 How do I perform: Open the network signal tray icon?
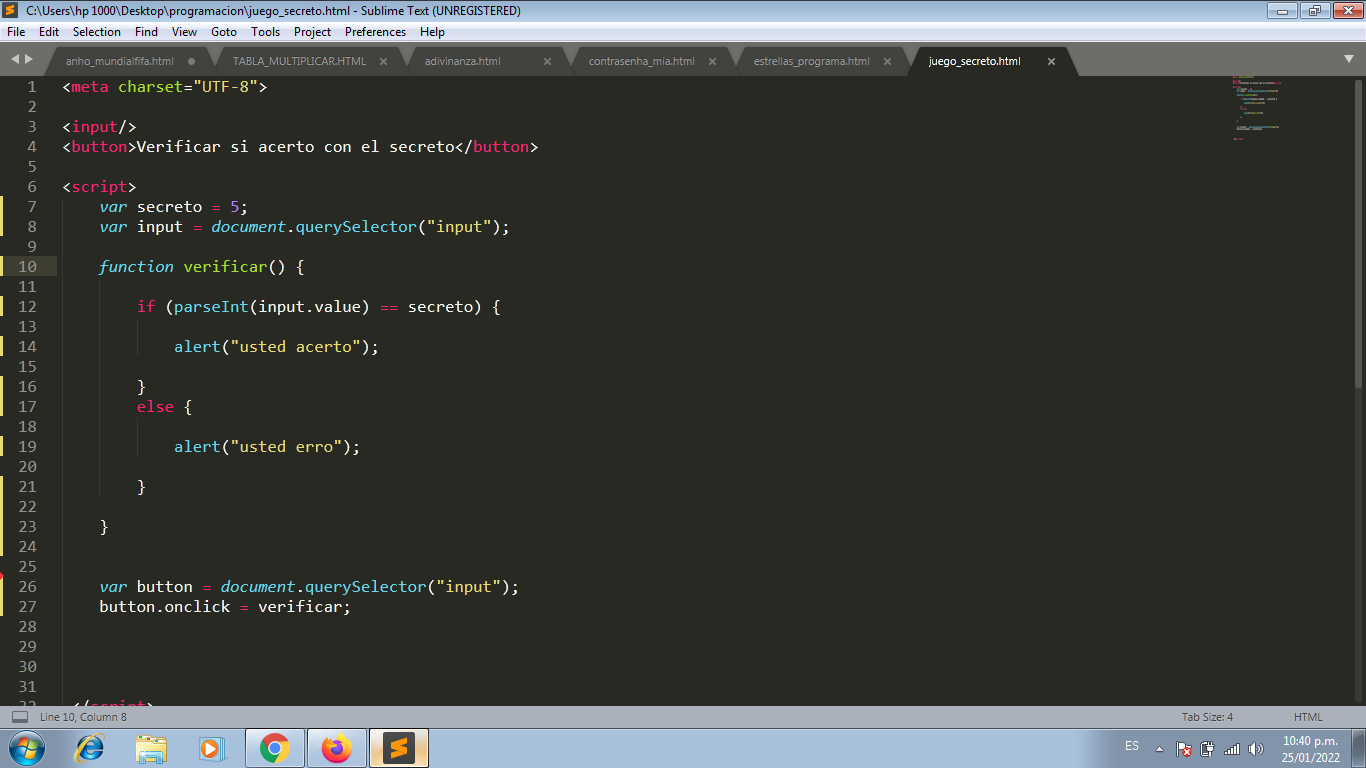[1232, 748]
